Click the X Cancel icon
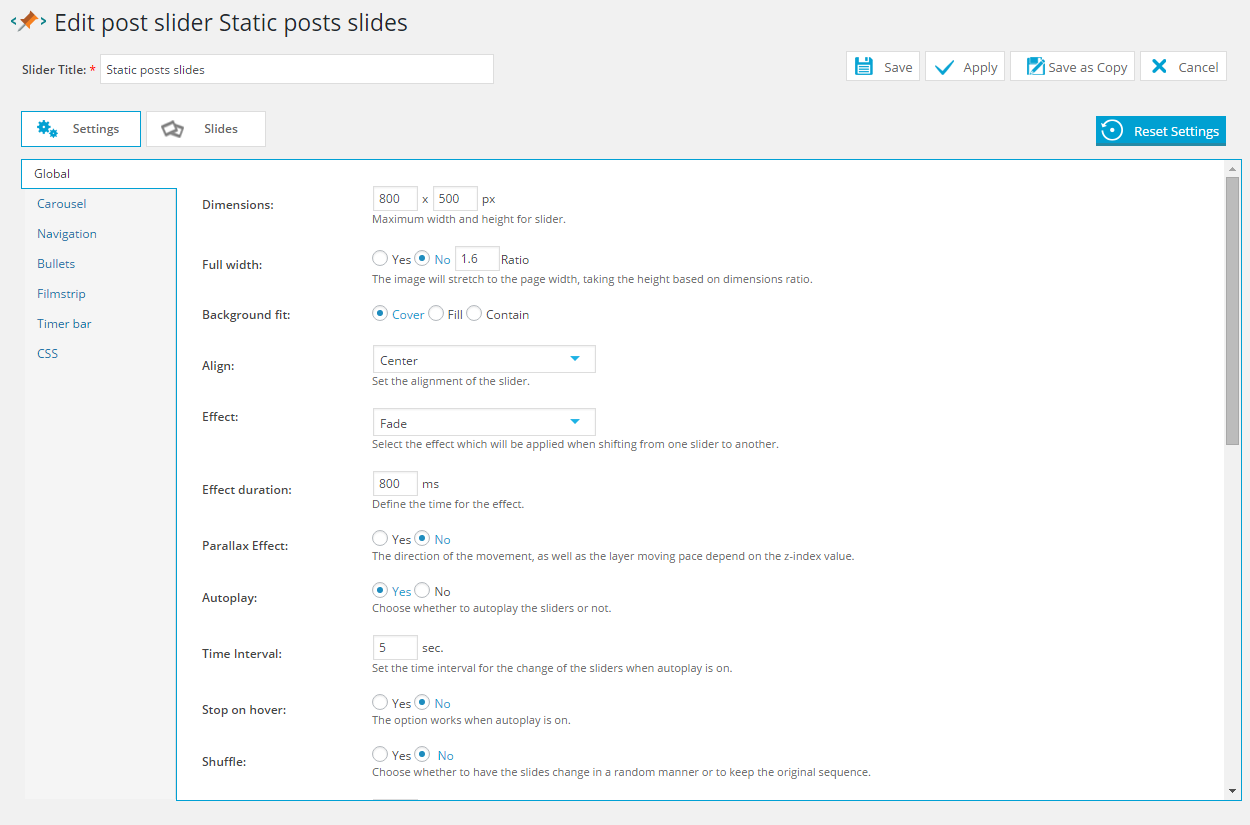The width and height of the screenshot is (1250, 825). [1159, 67]
